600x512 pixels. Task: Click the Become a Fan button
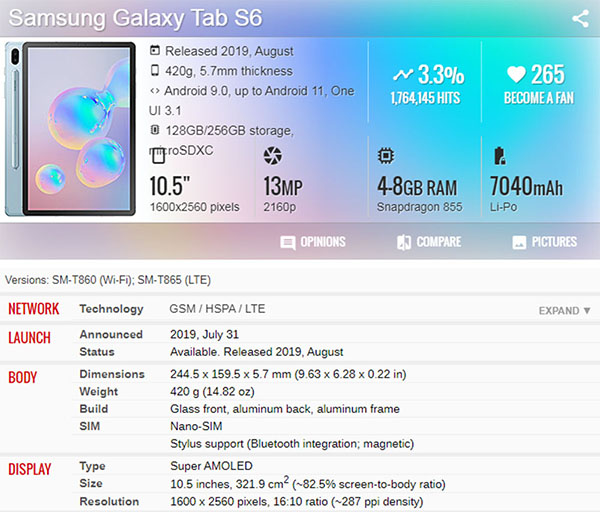(x=539, y=98)
